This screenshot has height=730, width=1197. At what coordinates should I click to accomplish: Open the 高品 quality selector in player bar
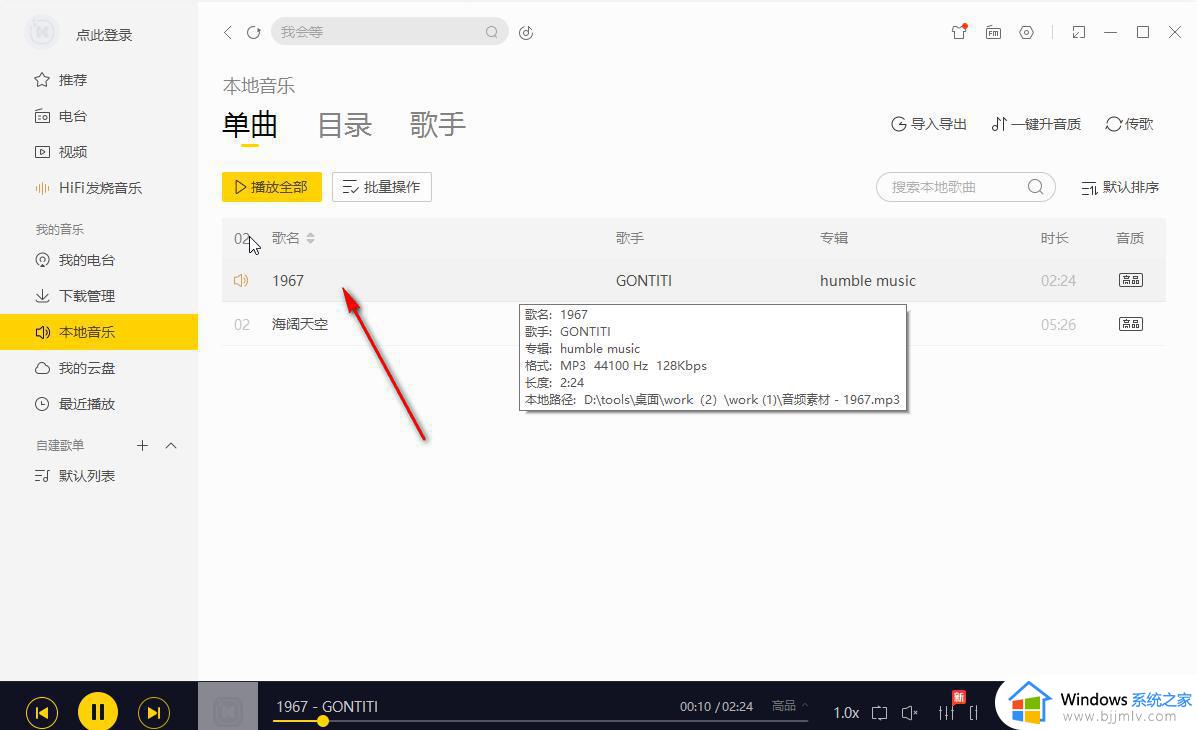[x=789, y=706]
